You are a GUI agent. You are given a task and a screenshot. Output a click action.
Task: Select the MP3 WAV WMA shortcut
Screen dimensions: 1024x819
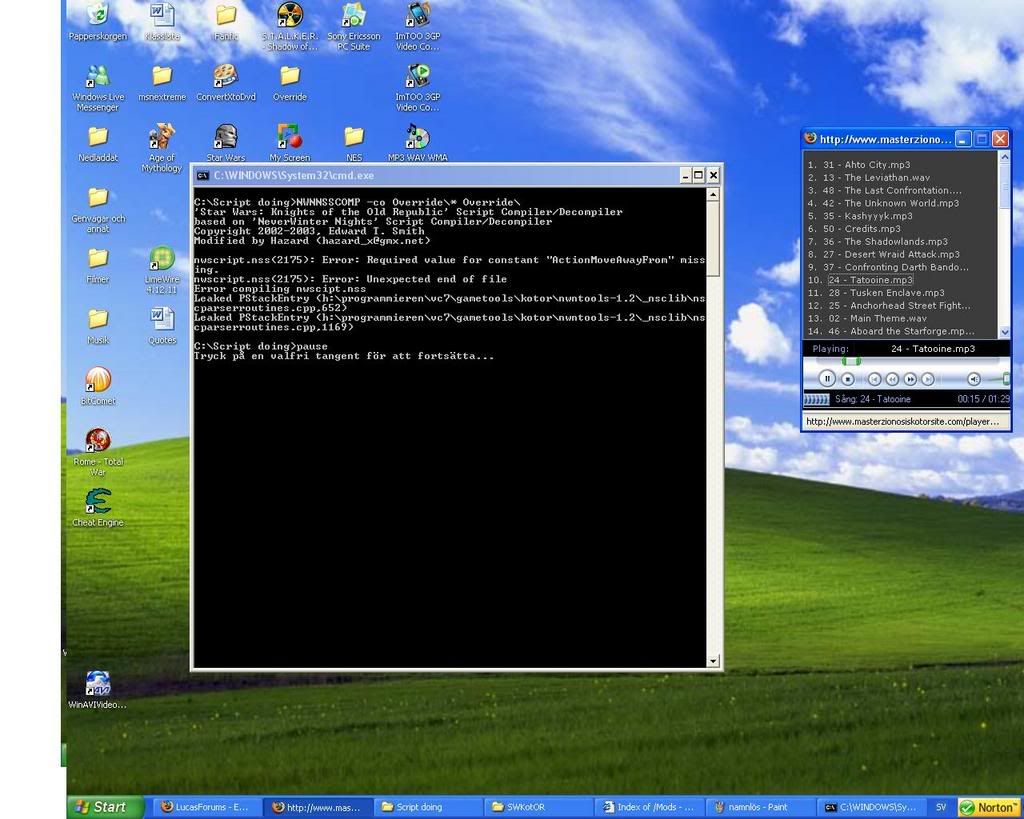pos(417,142)
